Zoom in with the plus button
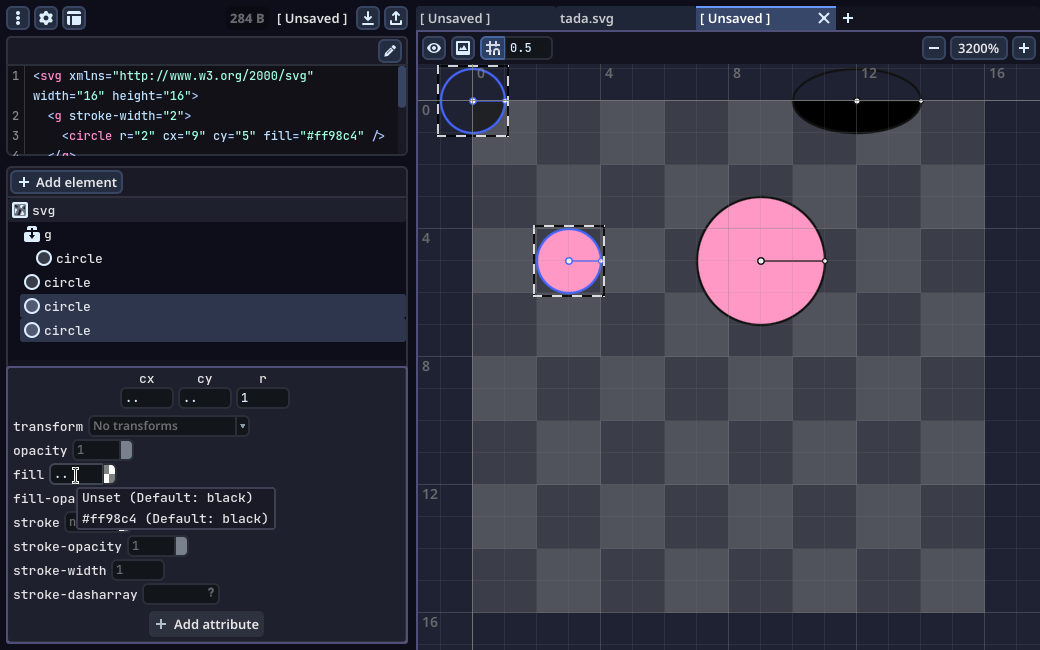Viewport: 1040px width, 650px height. [1024, 48]
